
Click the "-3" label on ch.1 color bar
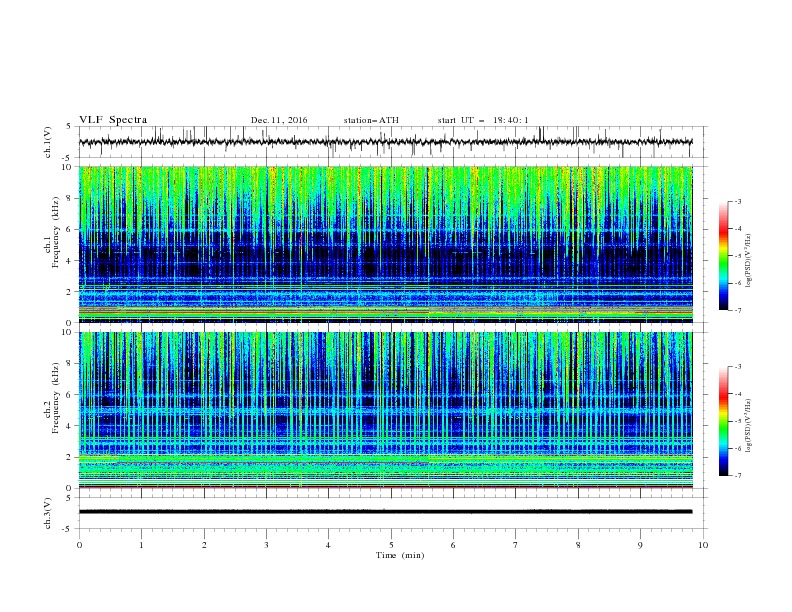[738, 201]
